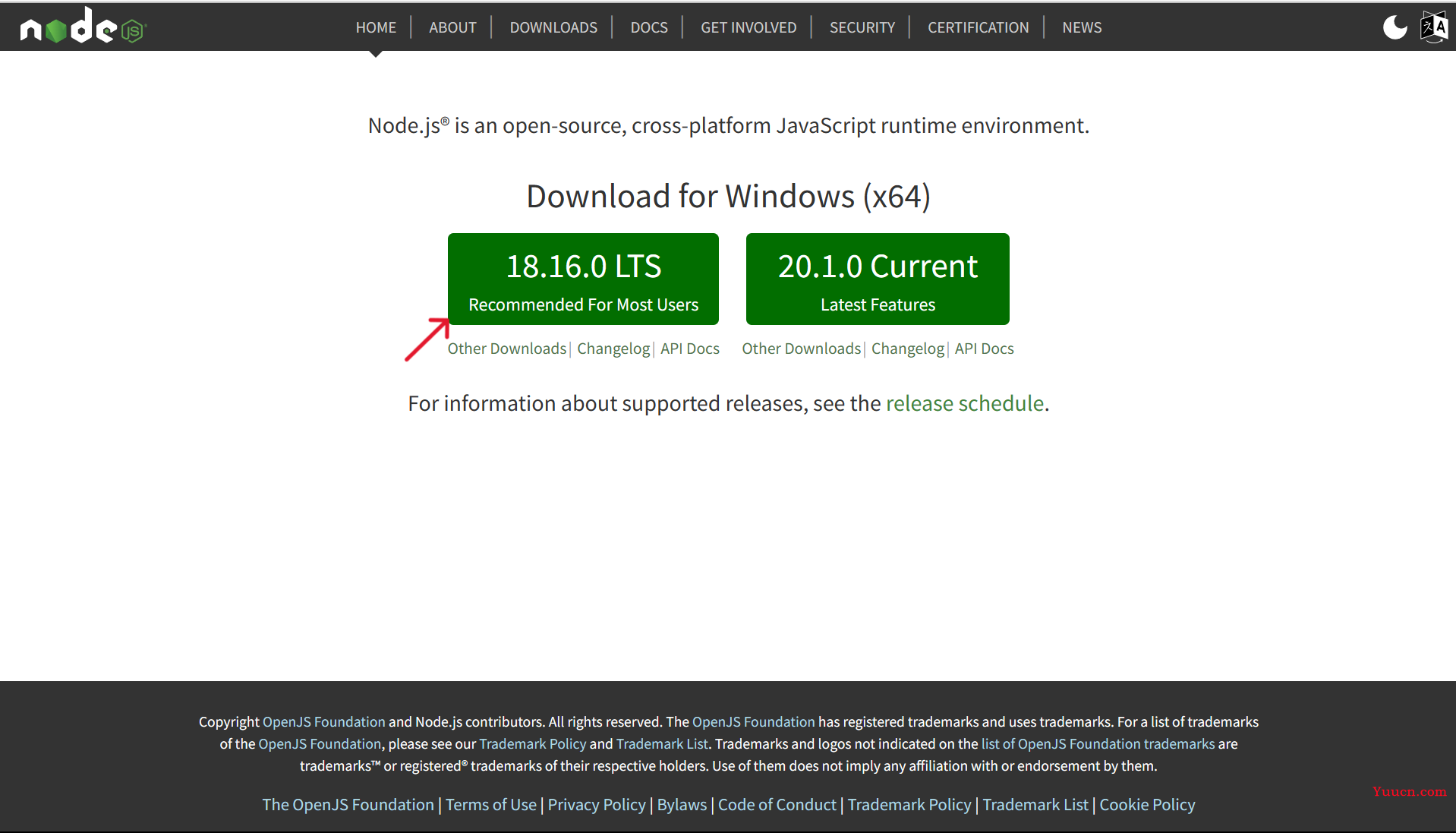
Task: Open Privacy Policy footer link
Action: [597, 805]
